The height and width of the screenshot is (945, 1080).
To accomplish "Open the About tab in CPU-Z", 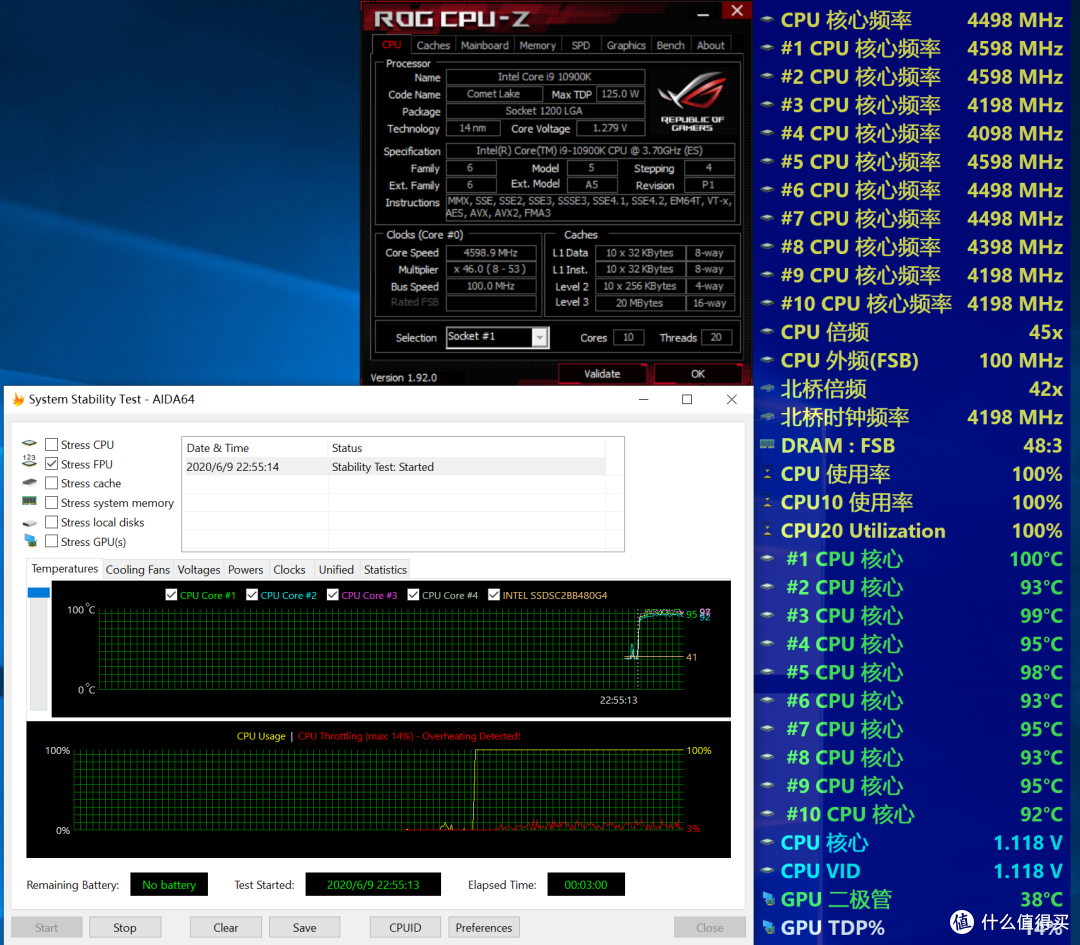I will 711,45.
